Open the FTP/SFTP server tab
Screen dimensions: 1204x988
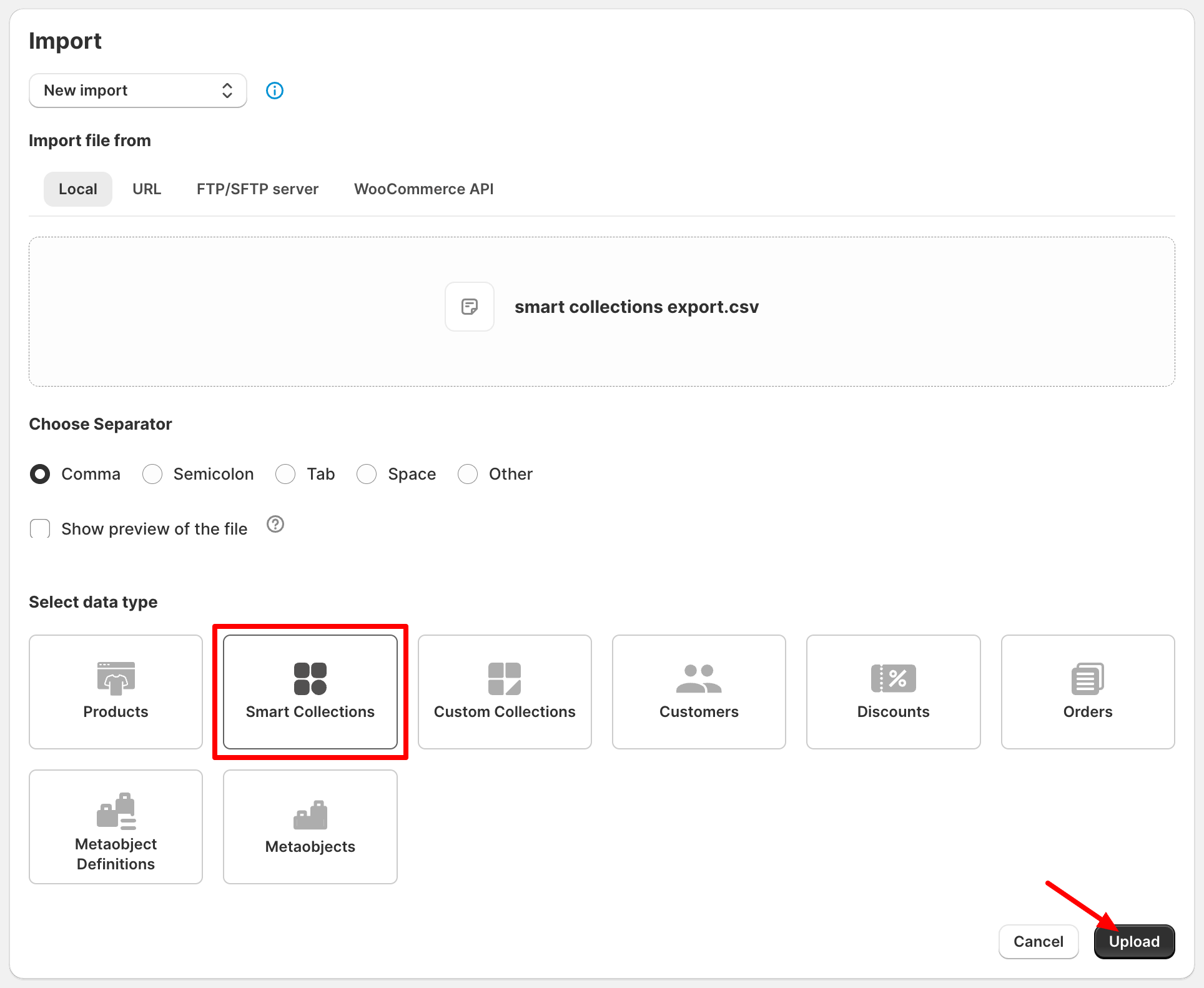click(x=257, y=189)
